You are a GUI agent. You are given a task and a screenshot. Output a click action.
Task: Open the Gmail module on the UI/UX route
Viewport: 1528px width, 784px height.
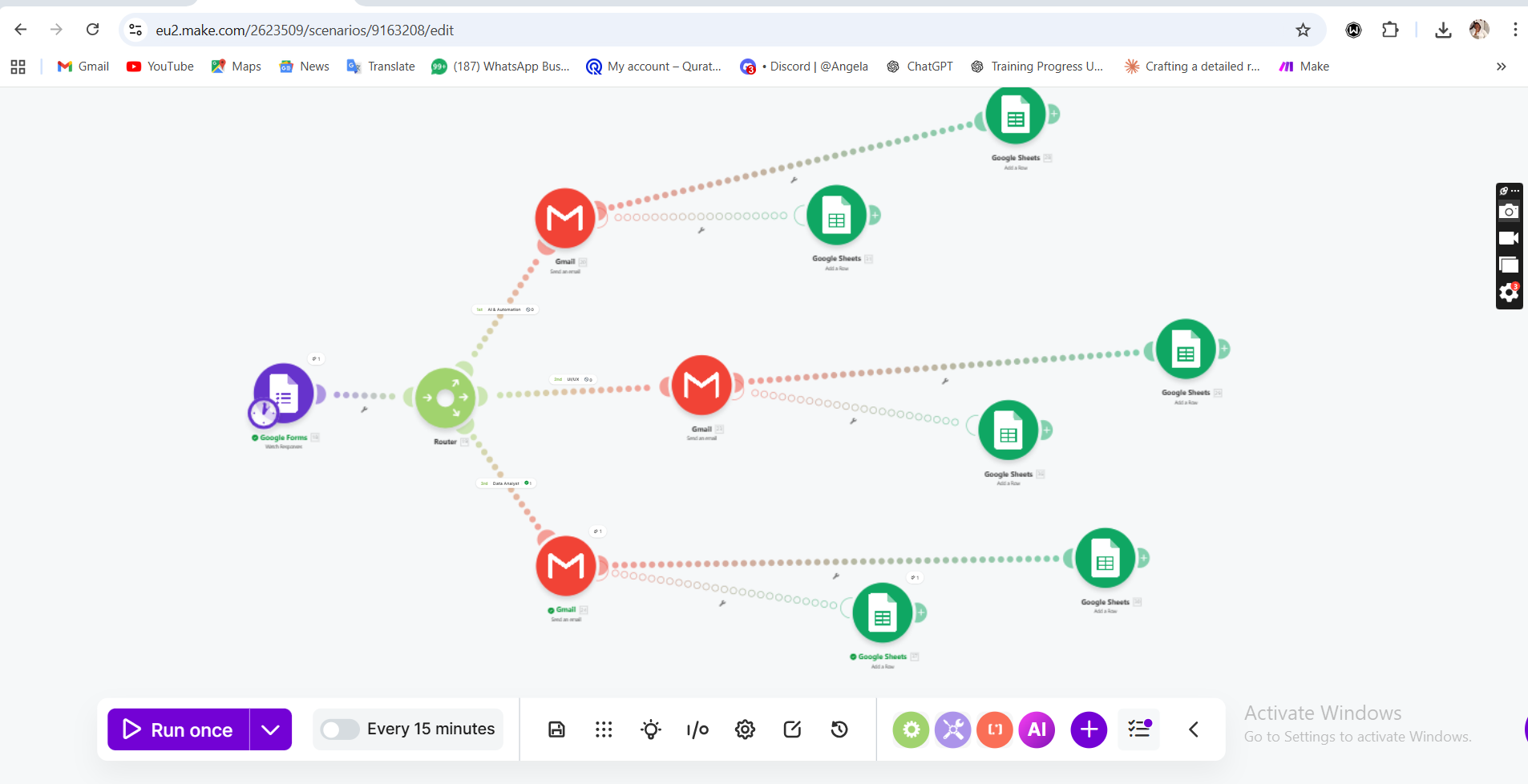click(701, 385)
